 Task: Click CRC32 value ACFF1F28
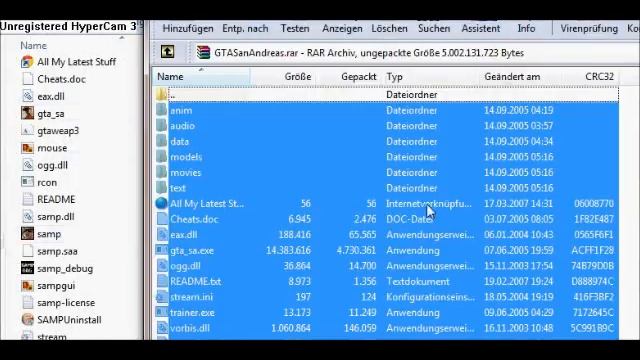pos(592,250)
